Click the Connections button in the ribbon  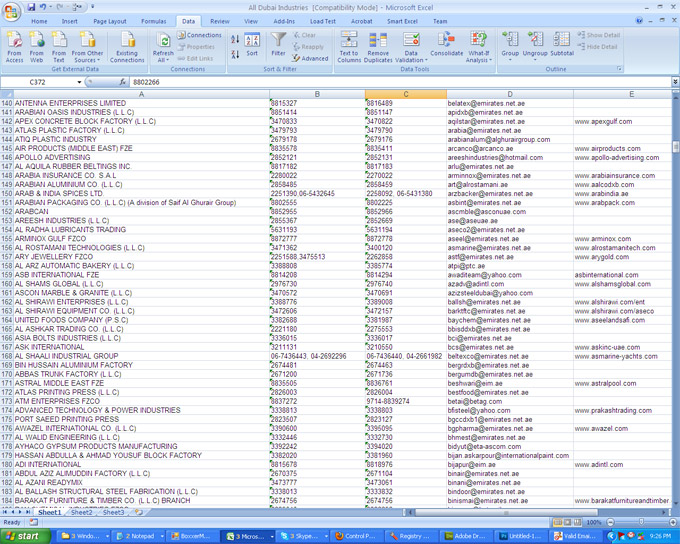[x=200, y=35]
